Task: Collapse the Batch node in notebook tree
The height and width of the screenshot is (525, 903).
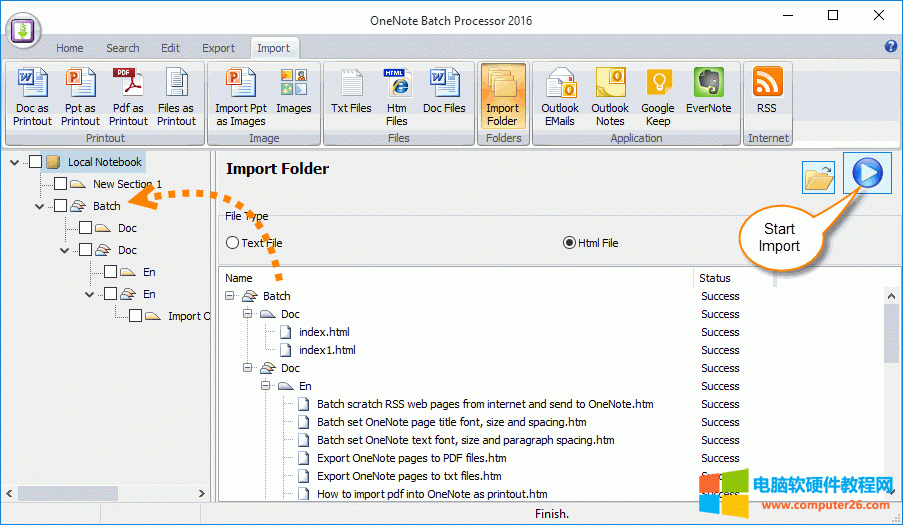Action: [x=40, y=206]
